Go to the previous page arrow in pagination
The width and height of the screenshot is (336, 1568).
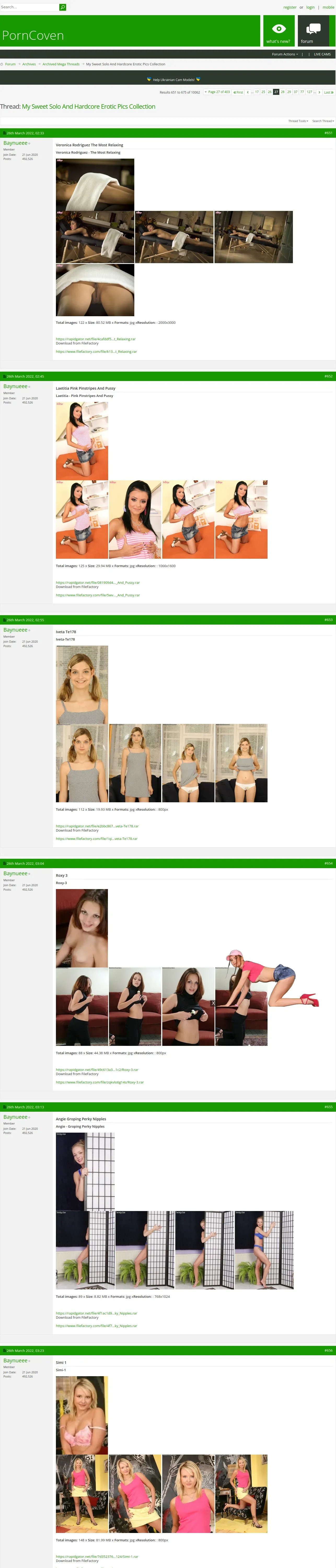click(248, 92)
